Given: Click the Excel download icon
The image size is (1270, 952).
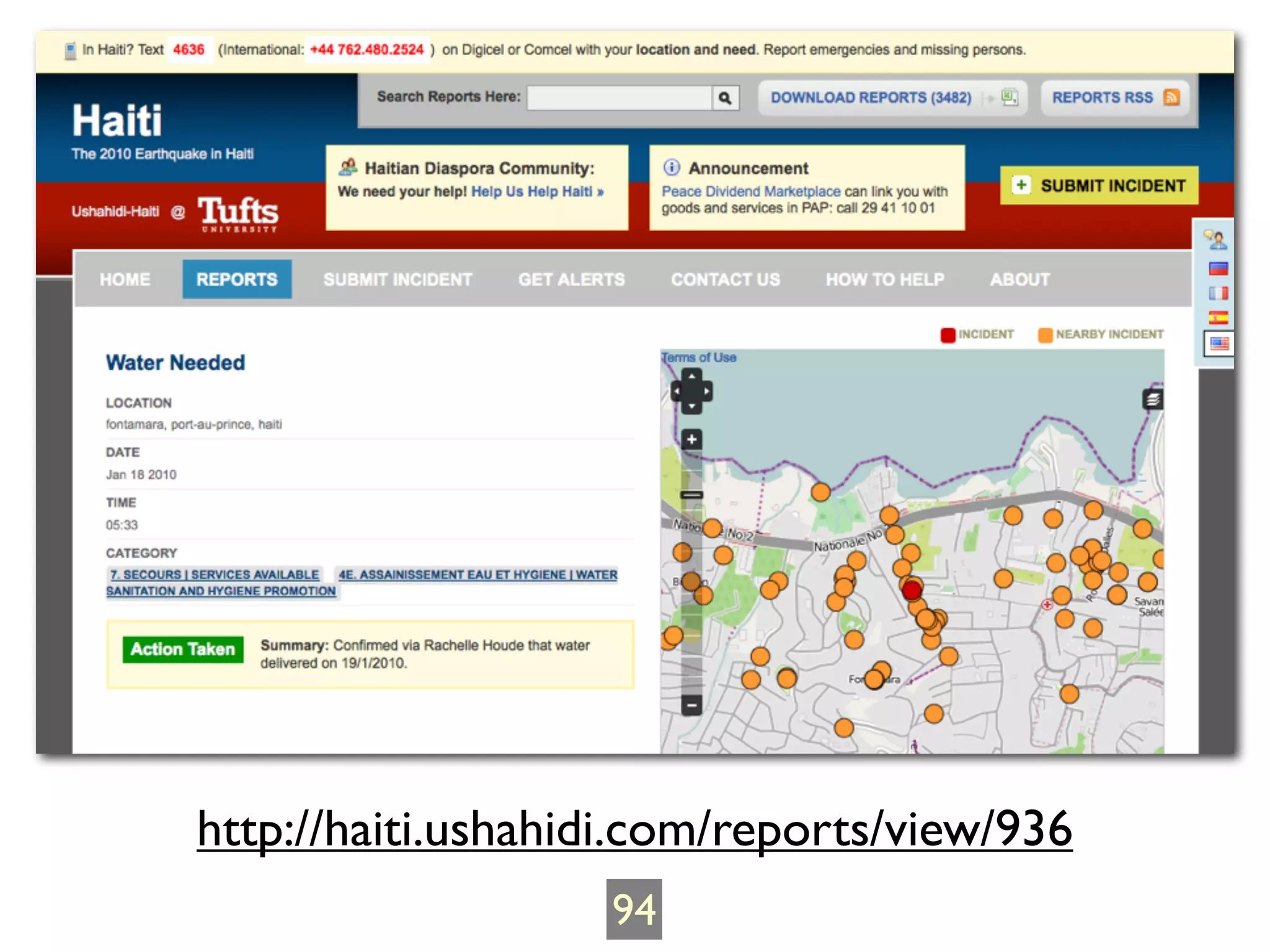Looking at the screenshot, I should (1010, 97).
